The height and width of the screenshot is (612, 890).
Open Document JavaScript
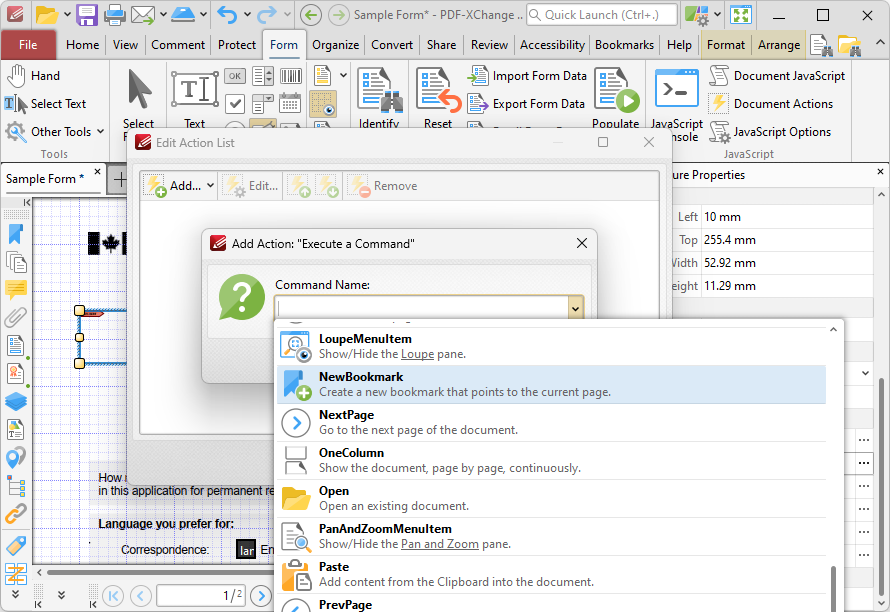pos(776,76)
